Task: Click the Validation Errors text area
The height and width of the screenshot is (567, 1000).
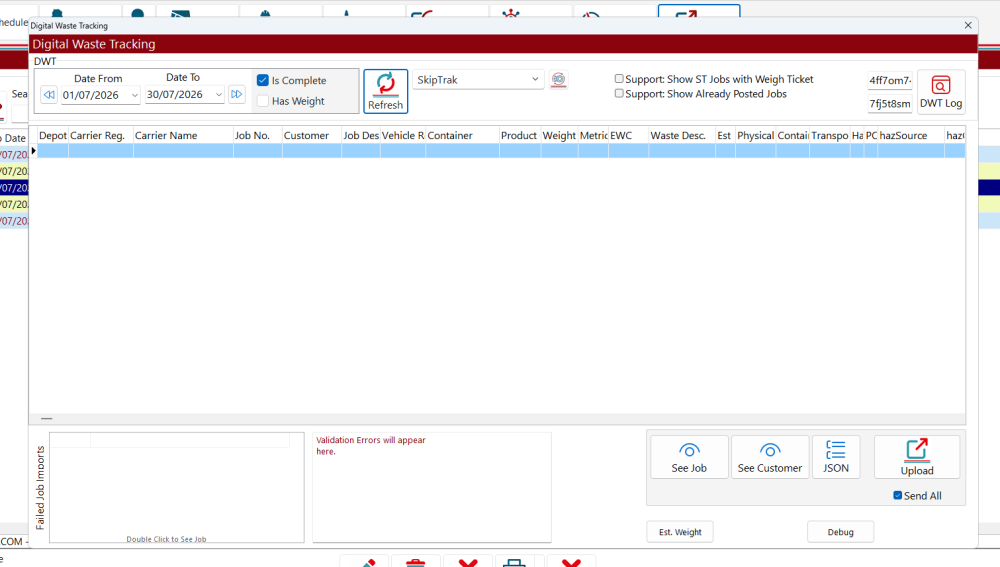Action: pos(432,488)
